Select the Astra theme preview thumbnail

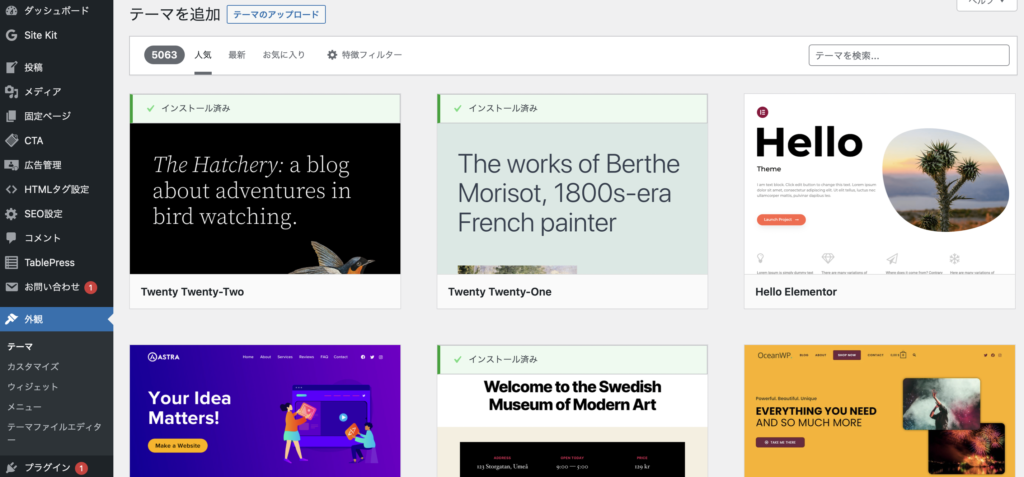click(265, 411)
